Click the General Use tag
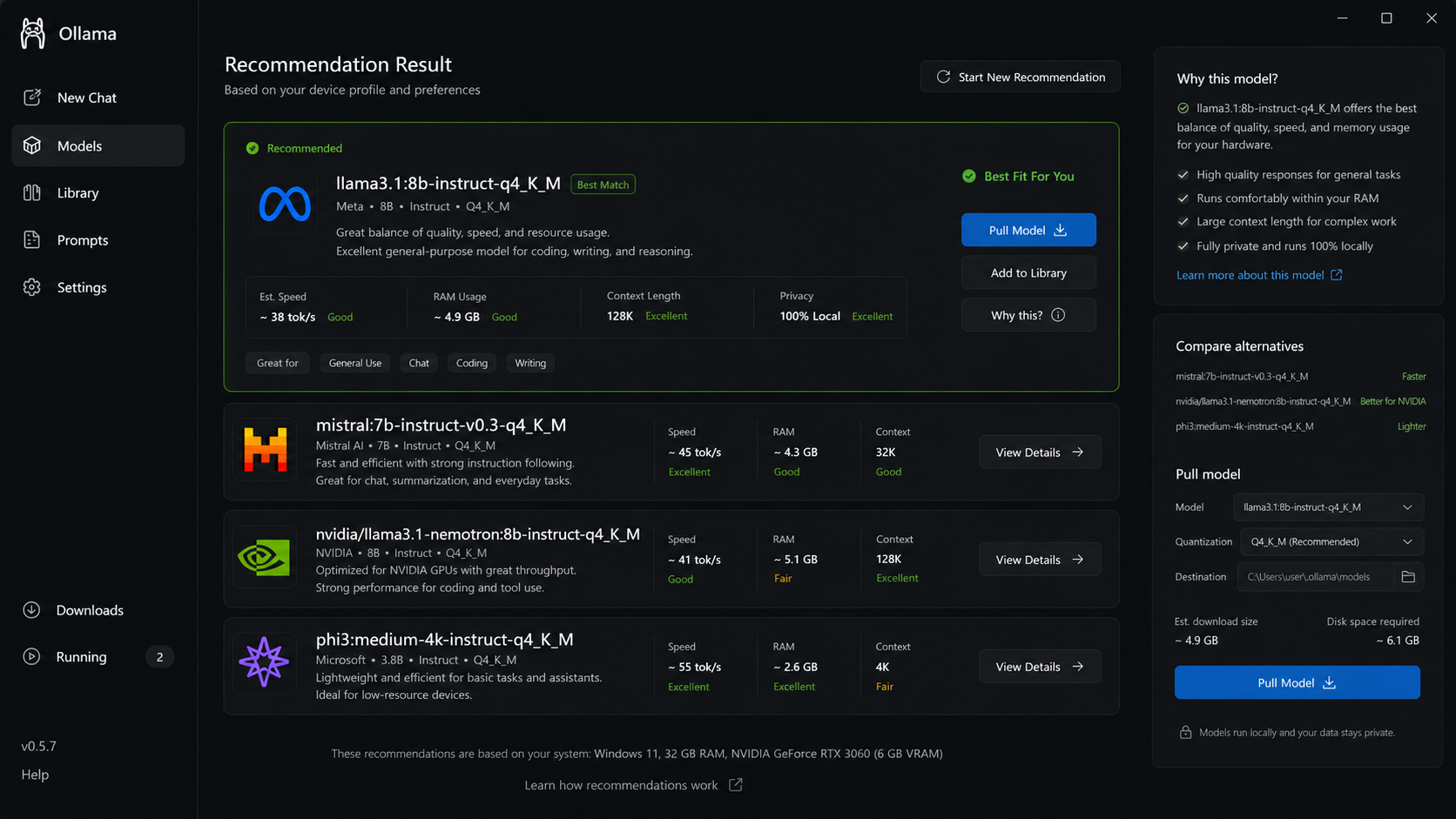The width and height of the screenshot is (1456, 819). (355, 363)
